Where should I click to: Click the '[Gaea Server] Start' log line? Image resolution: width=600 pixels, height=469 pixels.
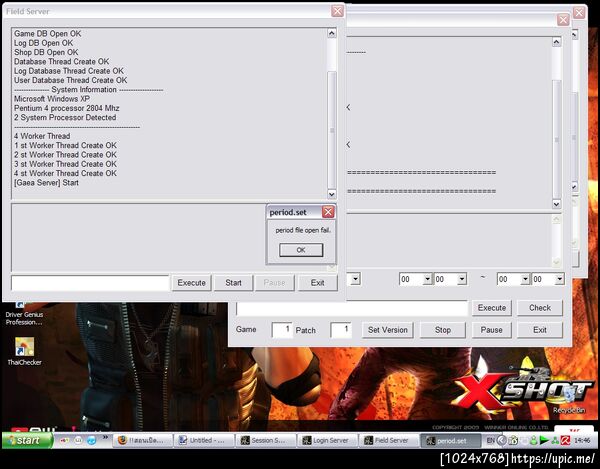46,182
